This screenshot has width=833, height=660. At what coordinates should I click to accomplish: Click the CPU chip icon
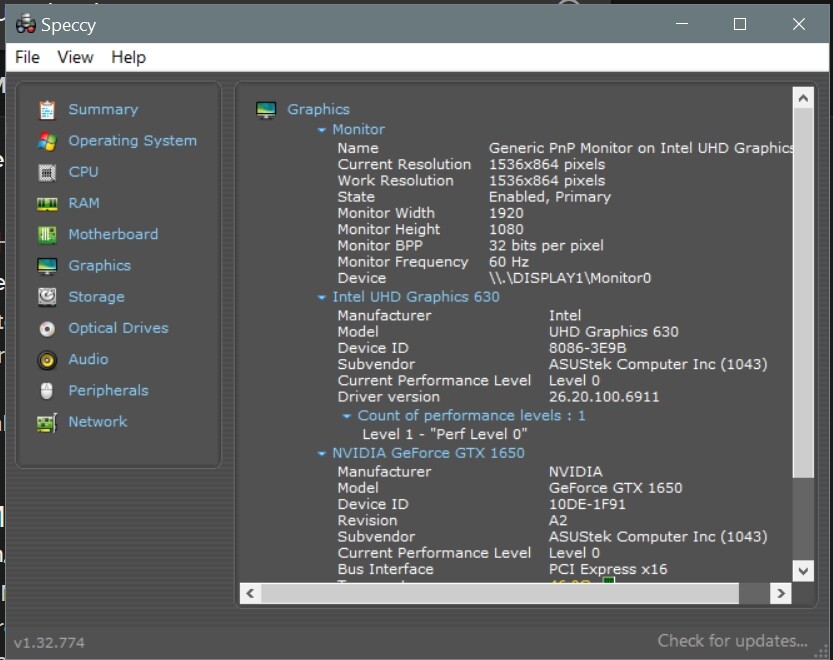(47, 173)
